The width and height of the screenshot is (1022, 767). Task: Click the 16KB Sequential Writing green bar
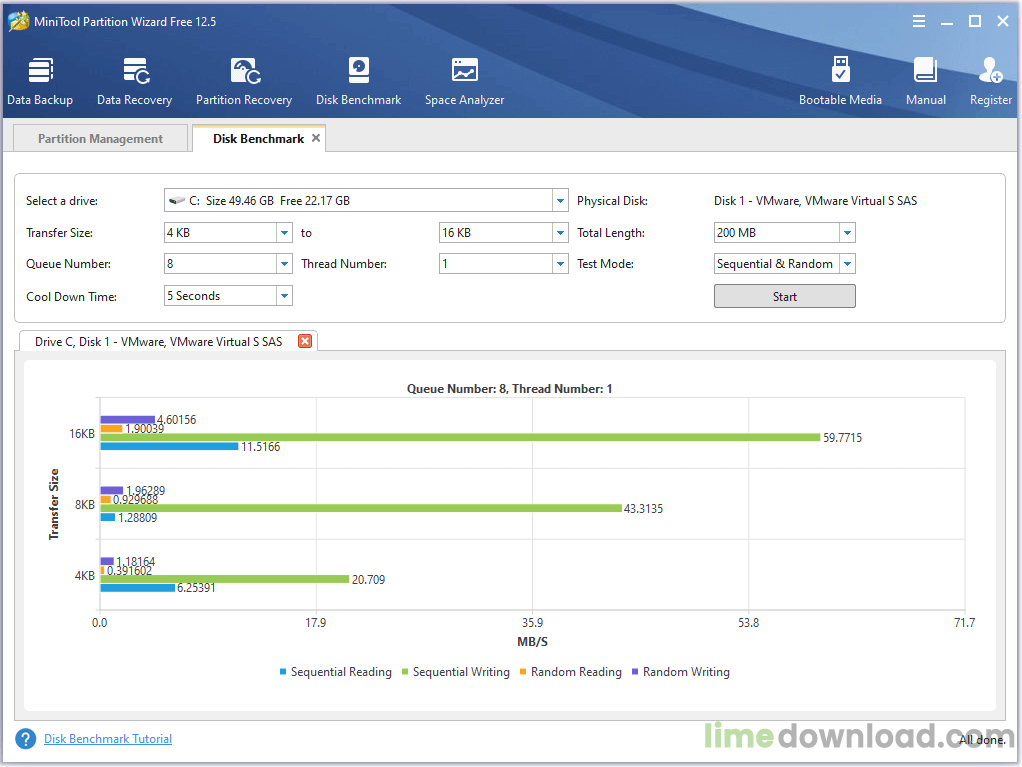coord(458,437)
